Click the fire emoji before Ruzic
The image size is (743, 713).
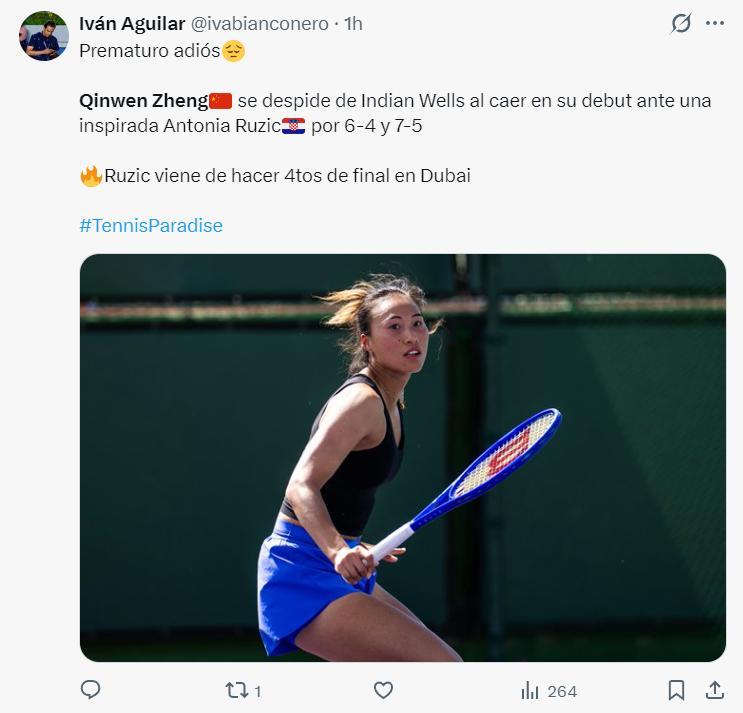pyautogui.click(x=90, y=176)
